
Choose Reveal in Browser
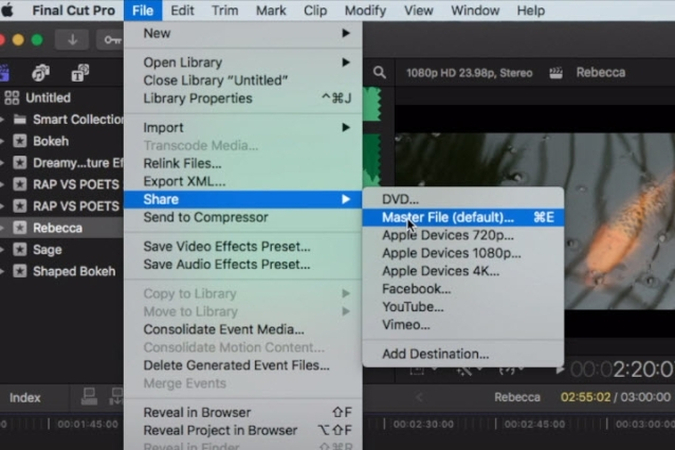click(243, 413)
